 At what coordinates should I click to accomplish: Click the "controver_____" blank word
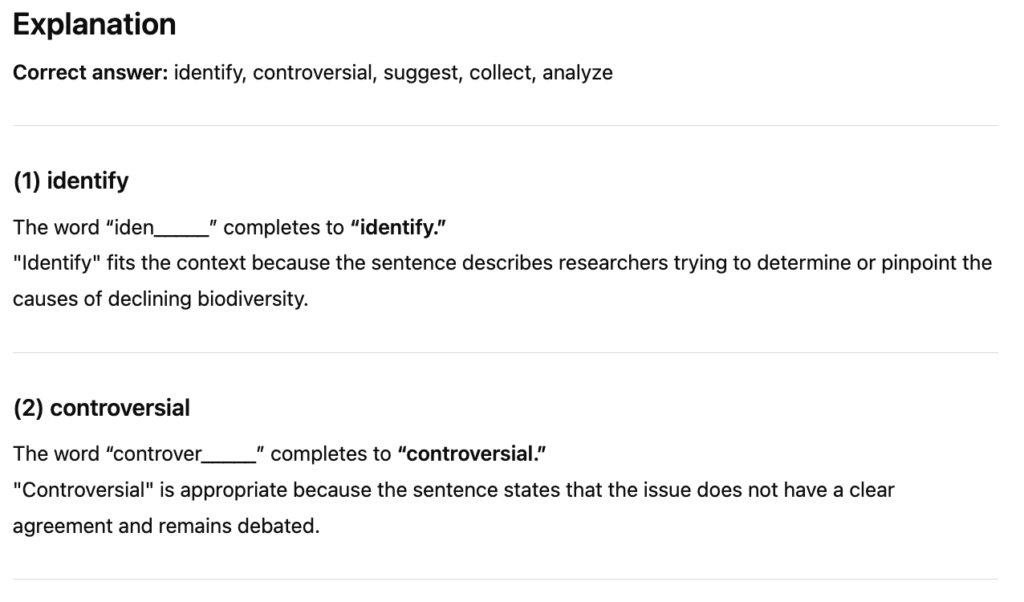click(x=184, y=454)
